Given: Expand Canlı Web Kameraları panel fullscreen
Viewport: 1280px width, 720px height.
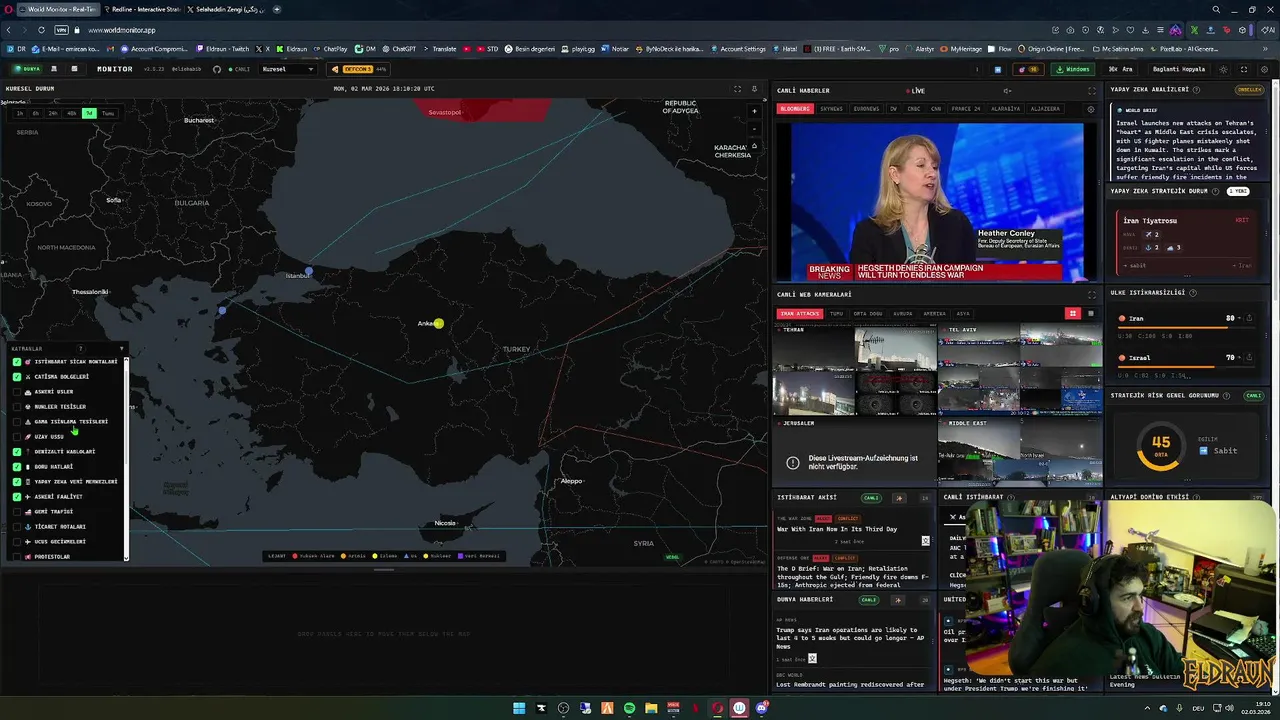Looking at the screenshot, I should coord(1092,295).
